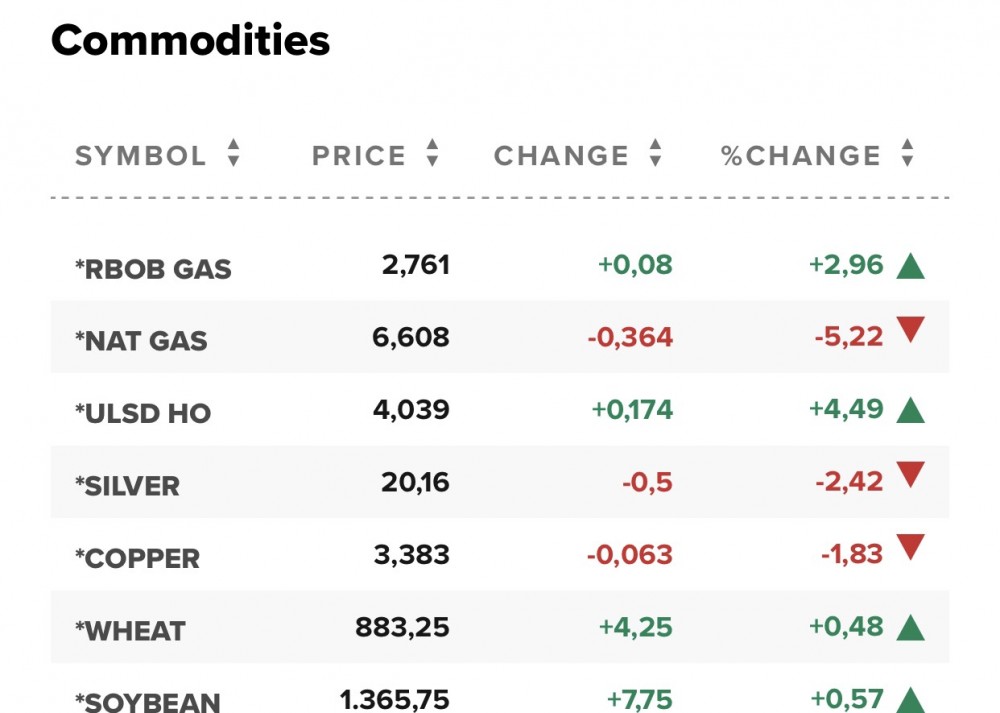Viewport: 1000px width, 713px height.
Task: Sort table by the PRICE column arrows
Action: click(432, 154)
